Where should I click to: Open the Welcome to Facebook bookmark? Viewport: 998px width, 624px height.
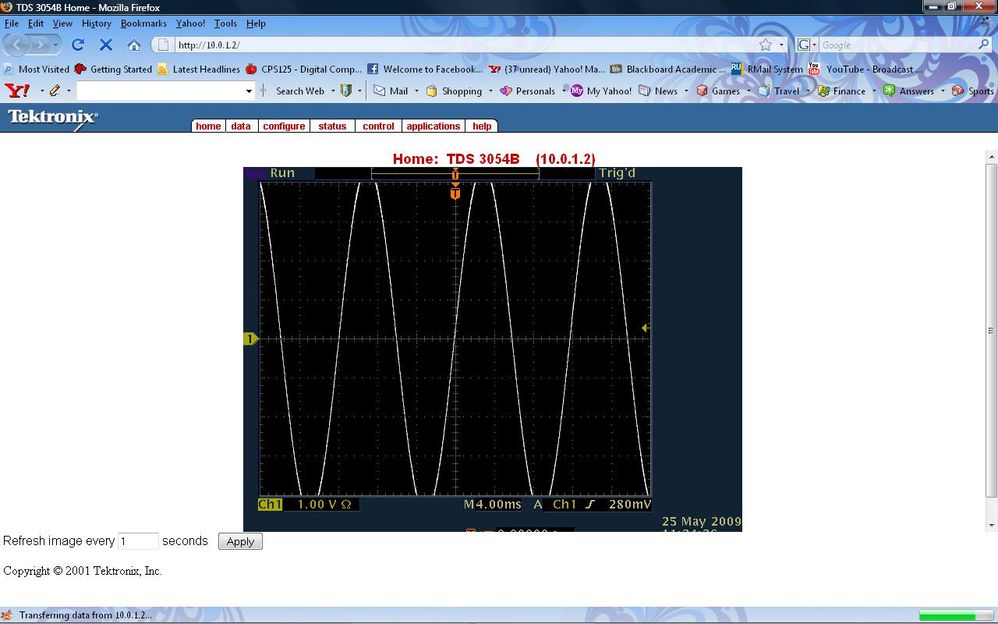(x=425, y=69)
